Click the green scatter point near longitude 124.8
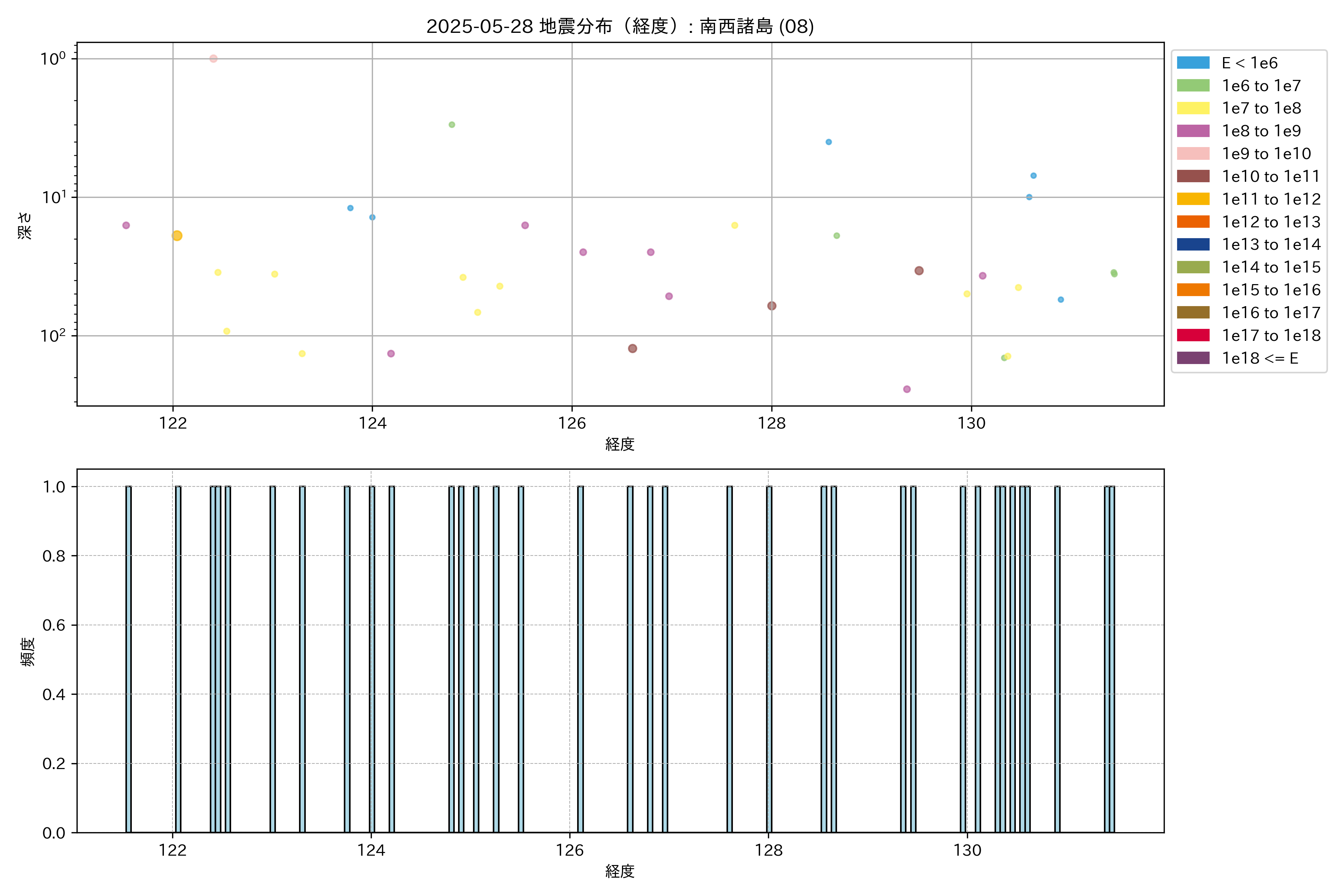The height and width of the screenshot is (896, 1344). pos(451,125)
